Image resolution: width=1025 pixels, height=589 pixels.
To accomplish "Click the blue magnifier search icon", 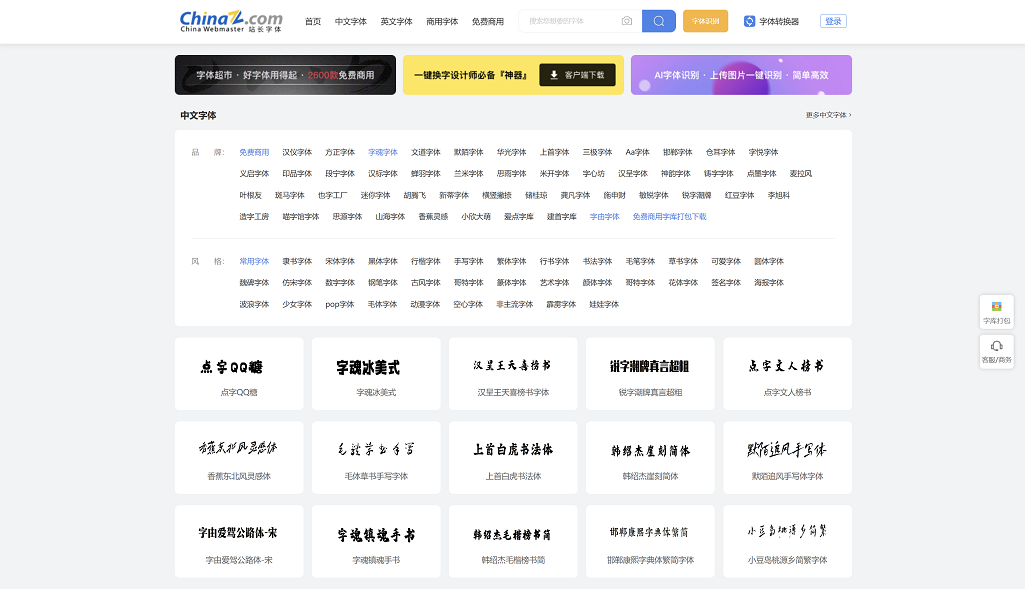I will (658, 20).
